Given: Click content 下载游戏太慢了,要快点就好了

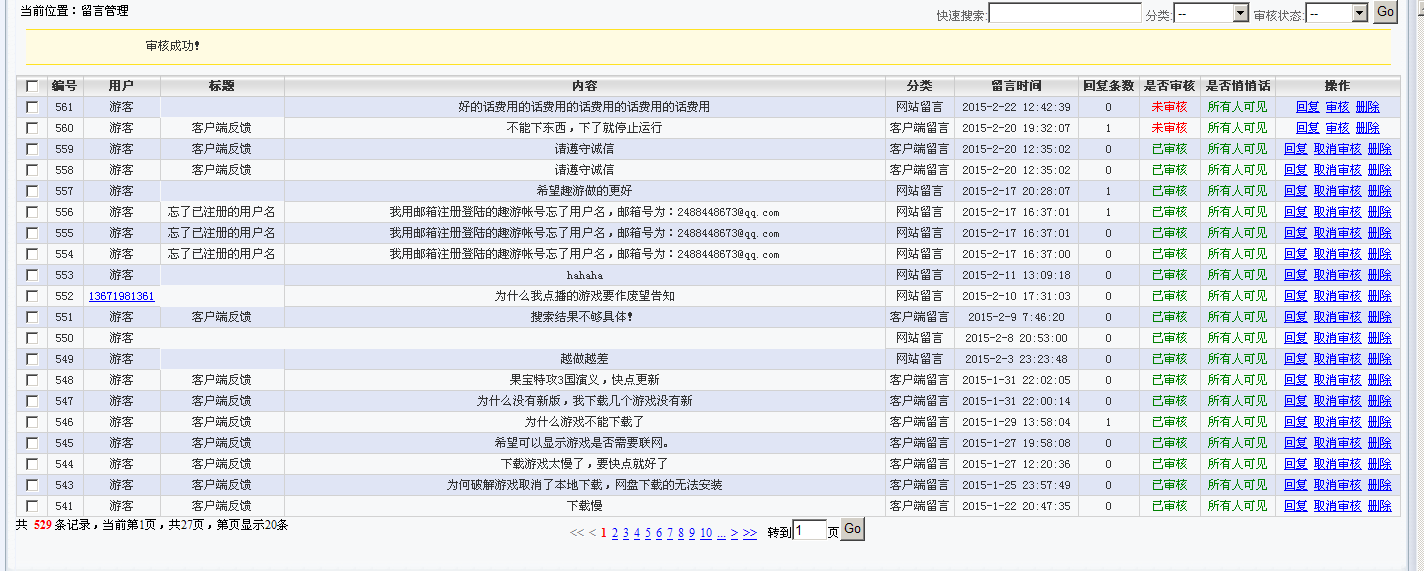Looking at the screenshot, I should (x=585, y=464).
